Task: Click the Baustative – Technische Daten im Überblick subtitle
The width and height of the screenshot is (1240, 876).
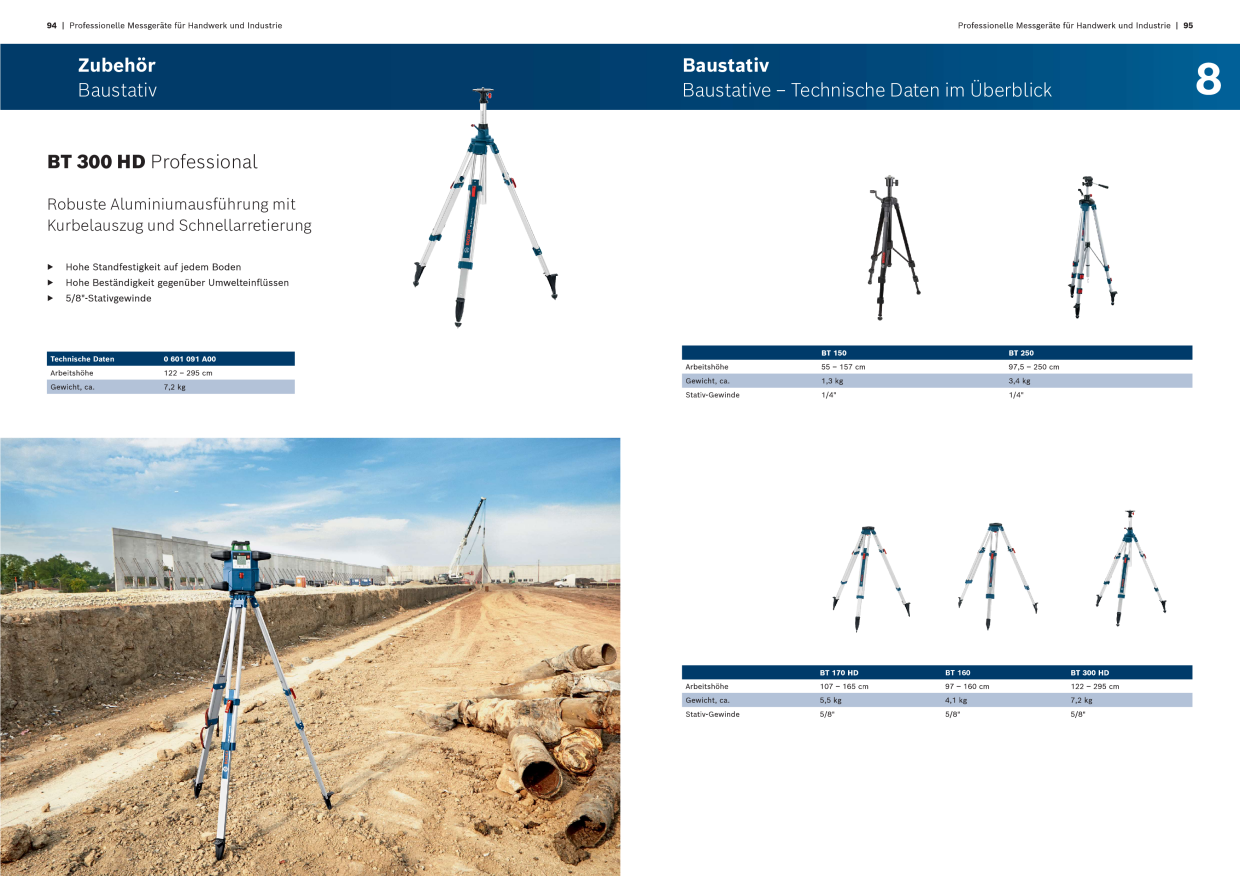Action: tap(867, 90)
